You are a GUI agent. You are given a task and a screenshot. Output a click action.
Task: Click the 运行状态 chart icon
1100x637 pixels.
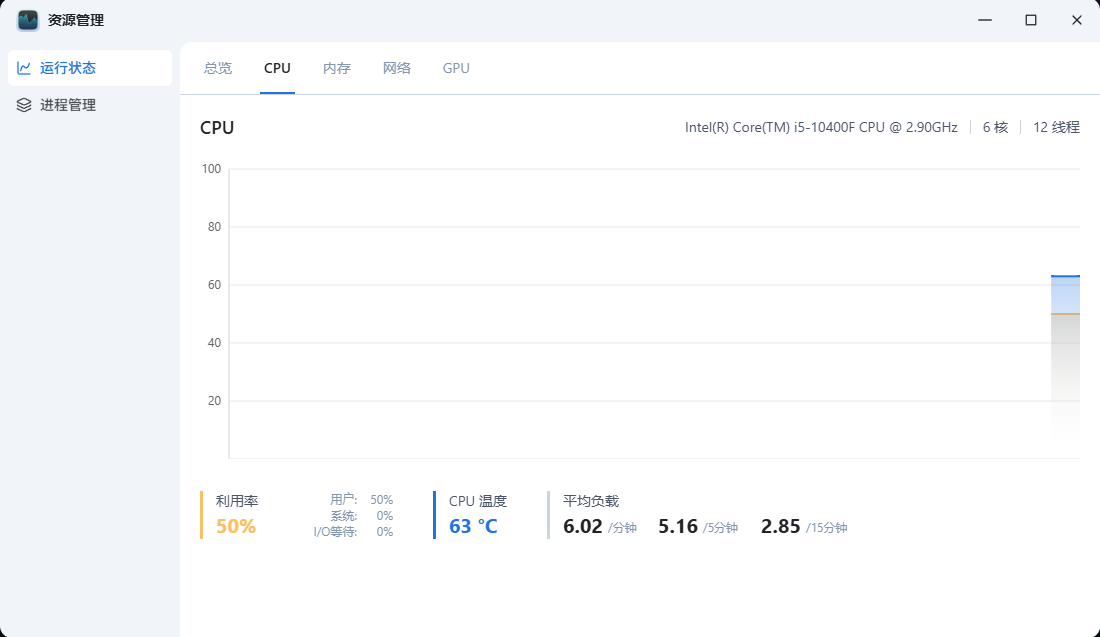pos(24,68)
